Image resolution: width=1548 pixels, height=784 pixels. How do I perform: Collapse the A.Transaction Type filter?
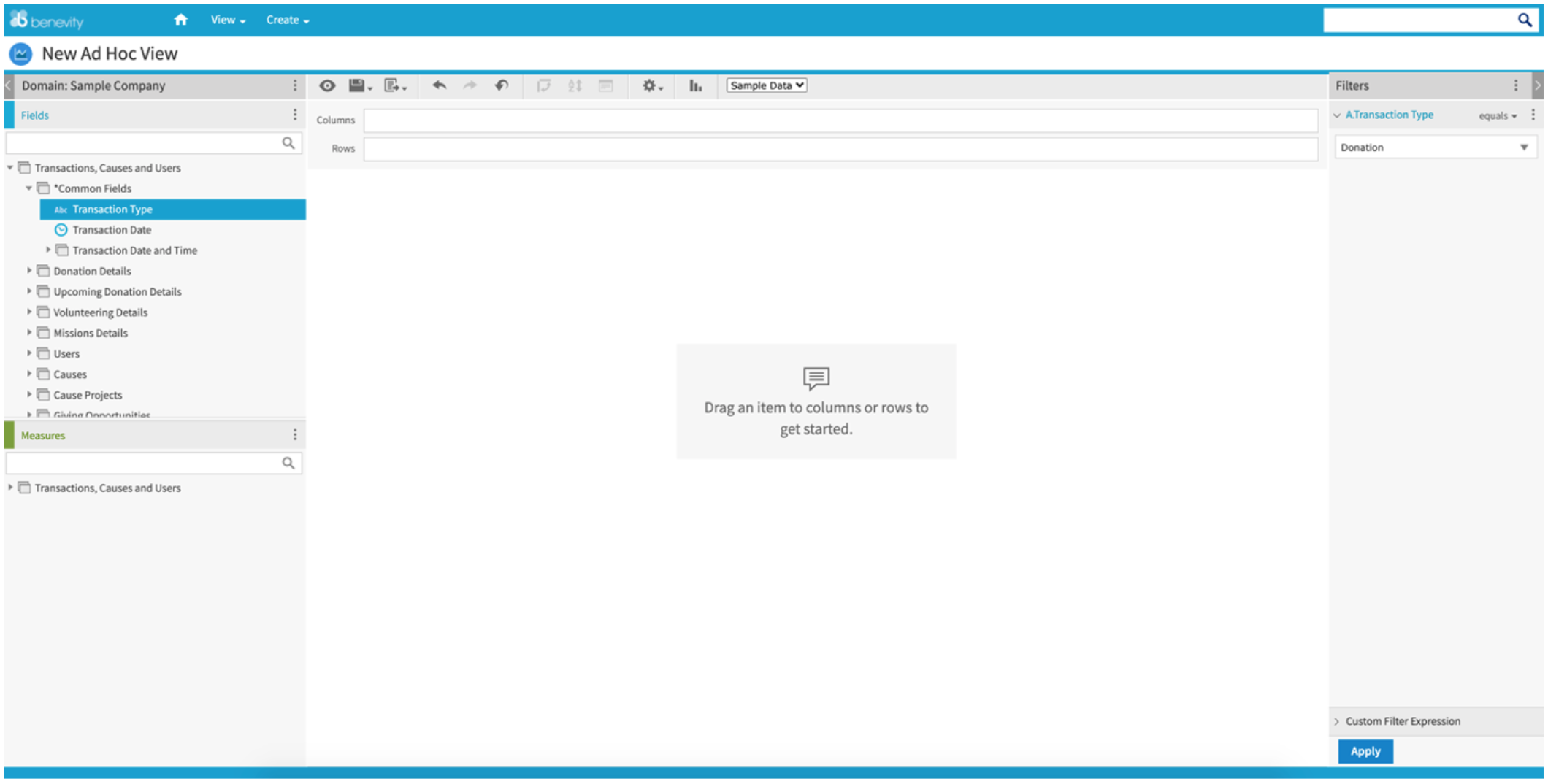click(x=1337, y=115)
